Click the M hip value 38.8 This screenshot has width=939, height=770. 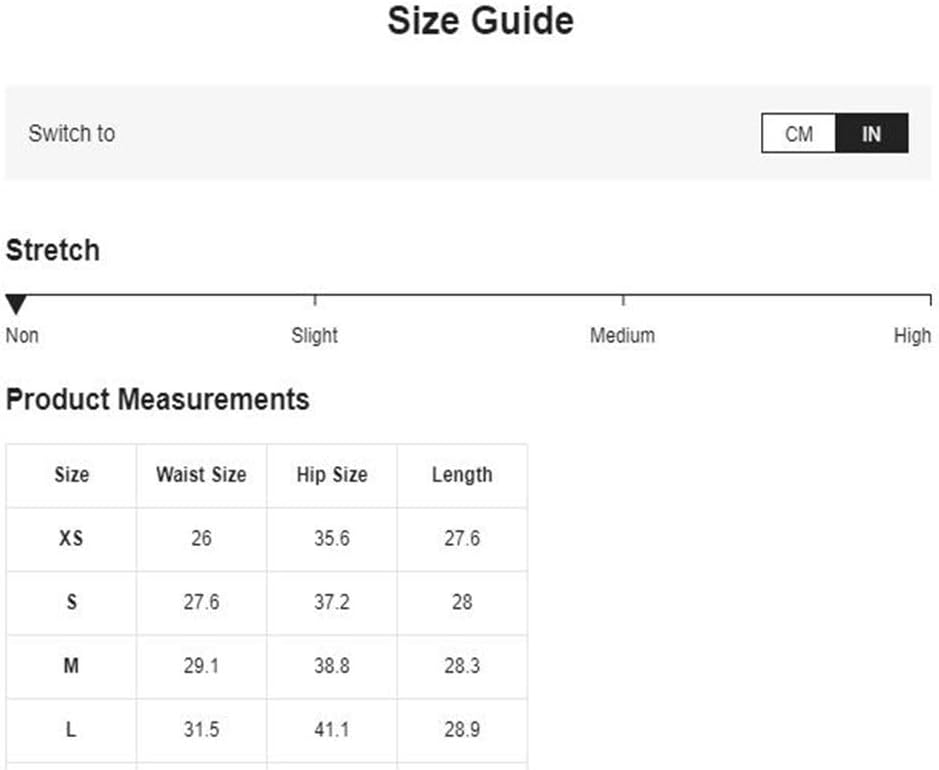332,665
